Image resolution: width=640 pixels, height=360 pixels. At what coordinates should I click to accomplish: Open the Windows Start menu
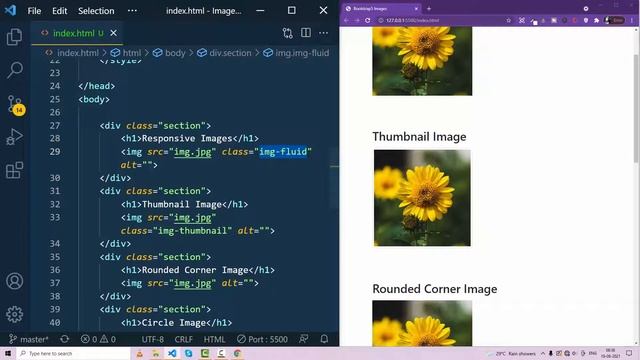coord(8,353)
